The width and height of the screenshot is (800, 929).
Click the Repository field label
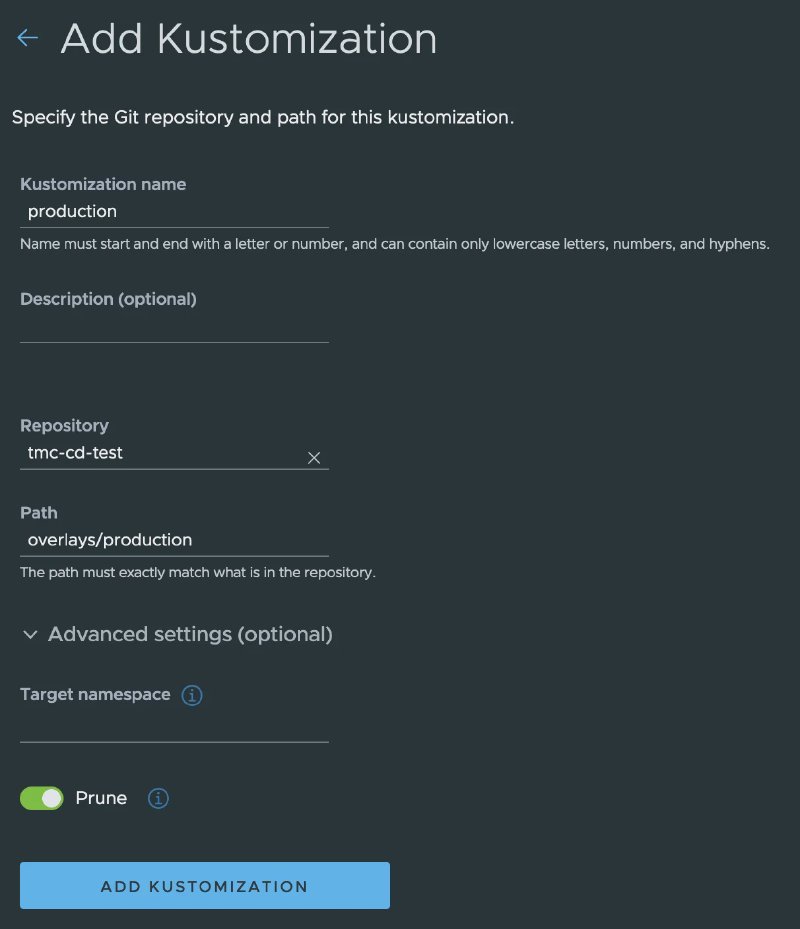point(65,425)
